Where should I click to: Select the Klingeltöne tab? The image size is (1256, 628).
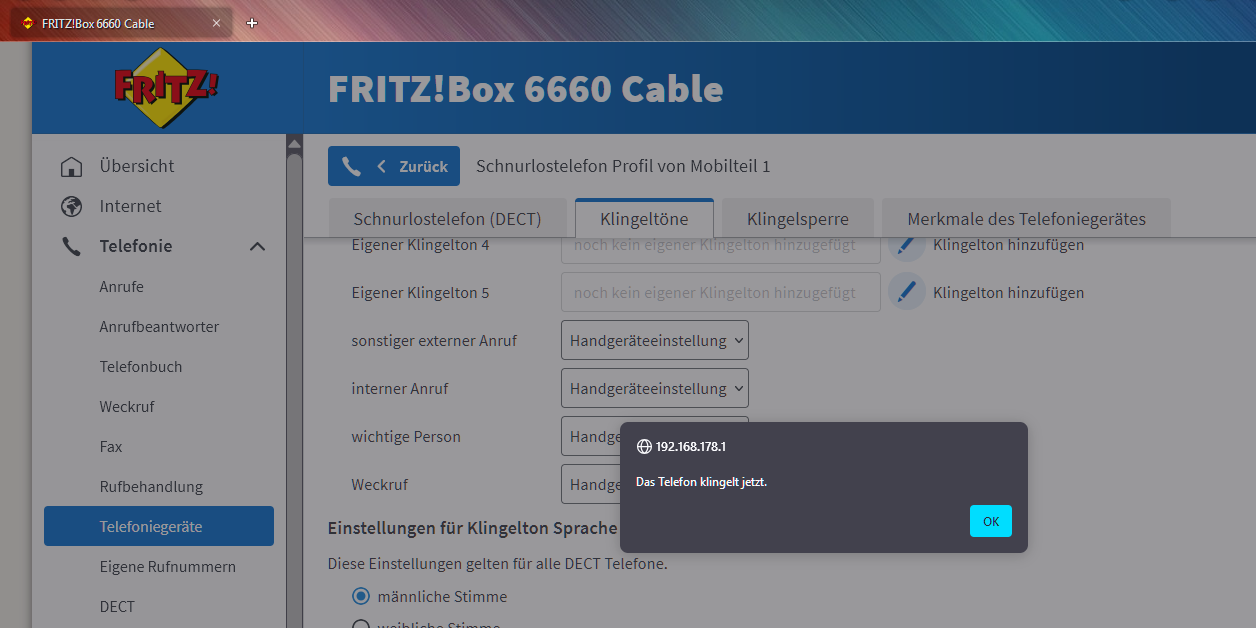(645, 218)
